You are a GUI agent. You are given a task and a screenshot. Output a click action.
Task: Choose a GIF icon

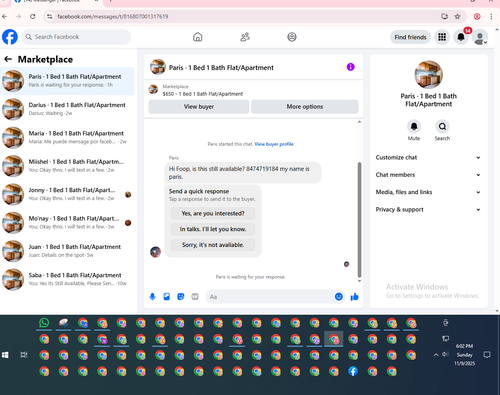(195, 297)
